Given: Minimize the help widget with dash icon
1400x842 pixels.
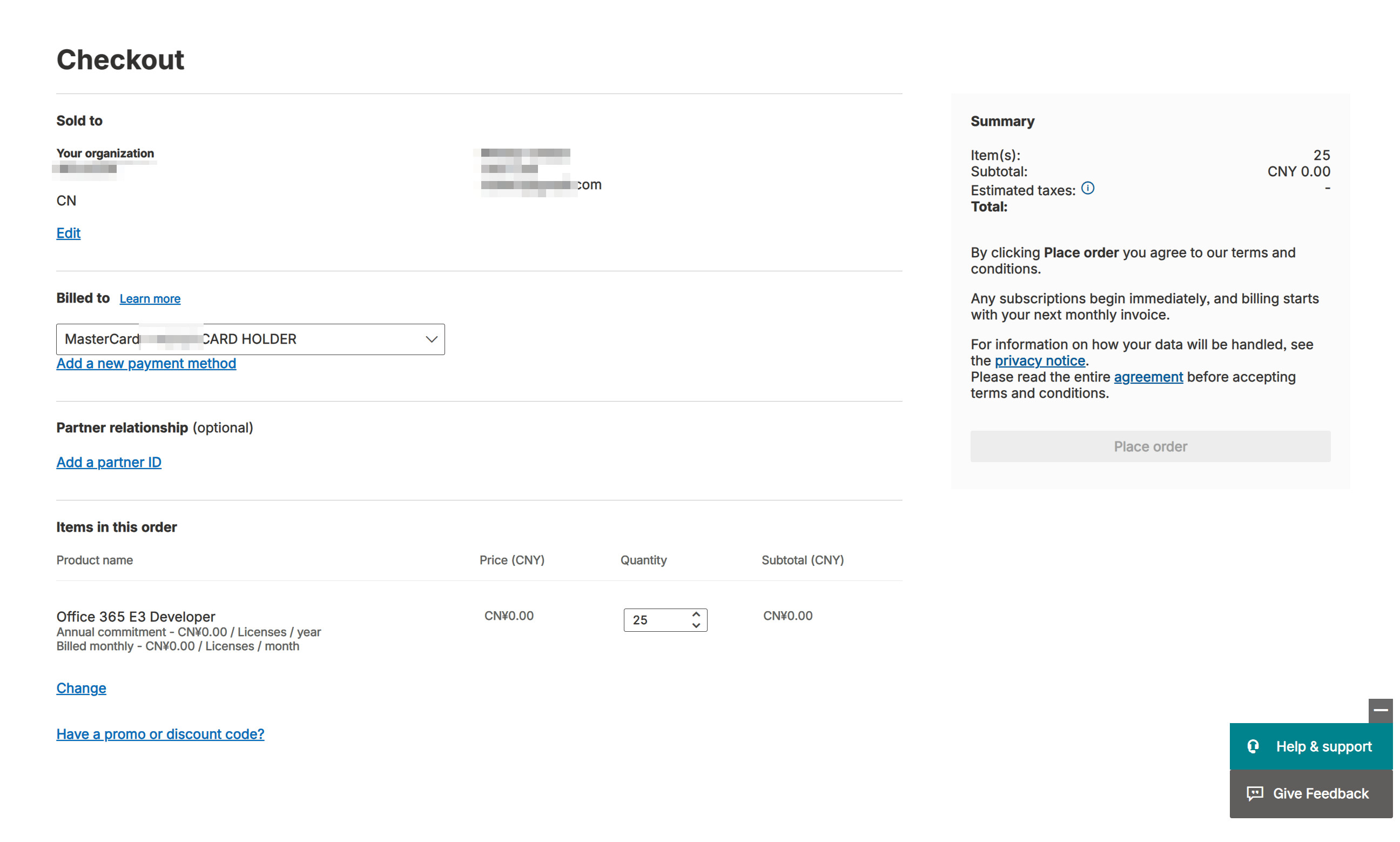Looking at the screenshot, I should (1380, 710).
